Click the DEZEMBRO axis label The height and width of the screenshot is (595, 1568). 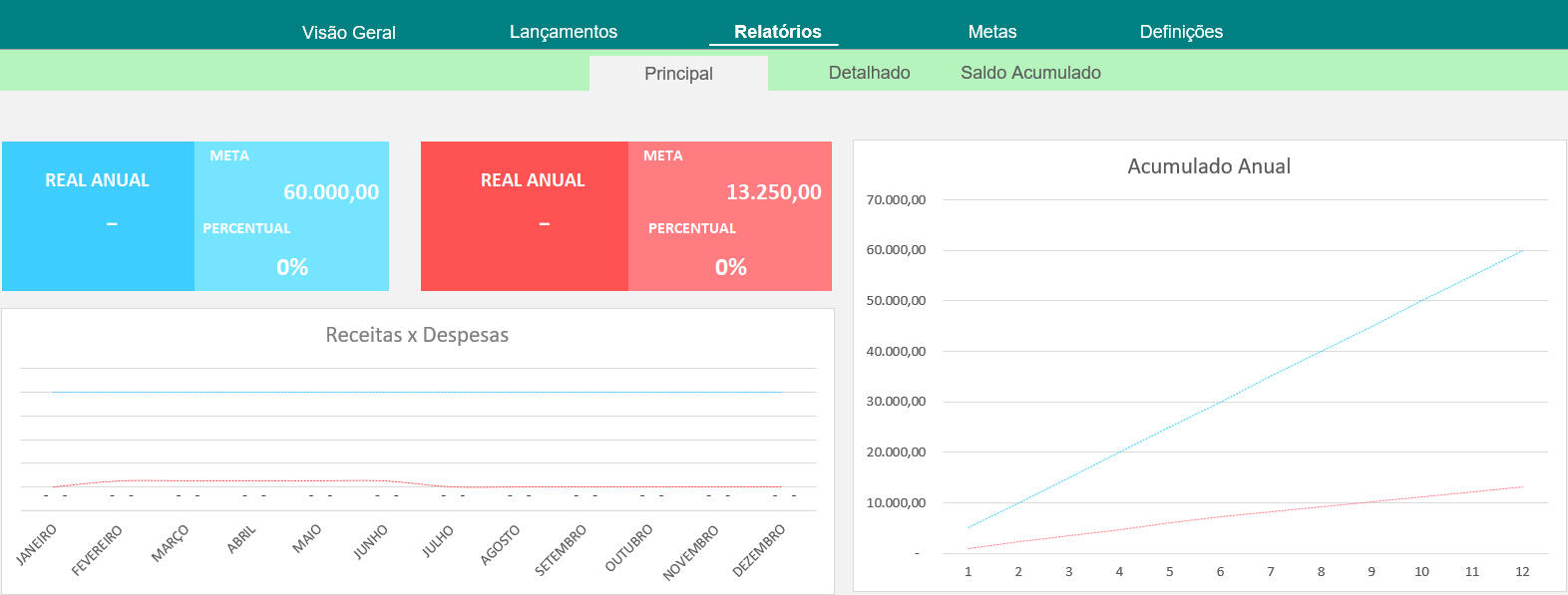click(759, 550)
